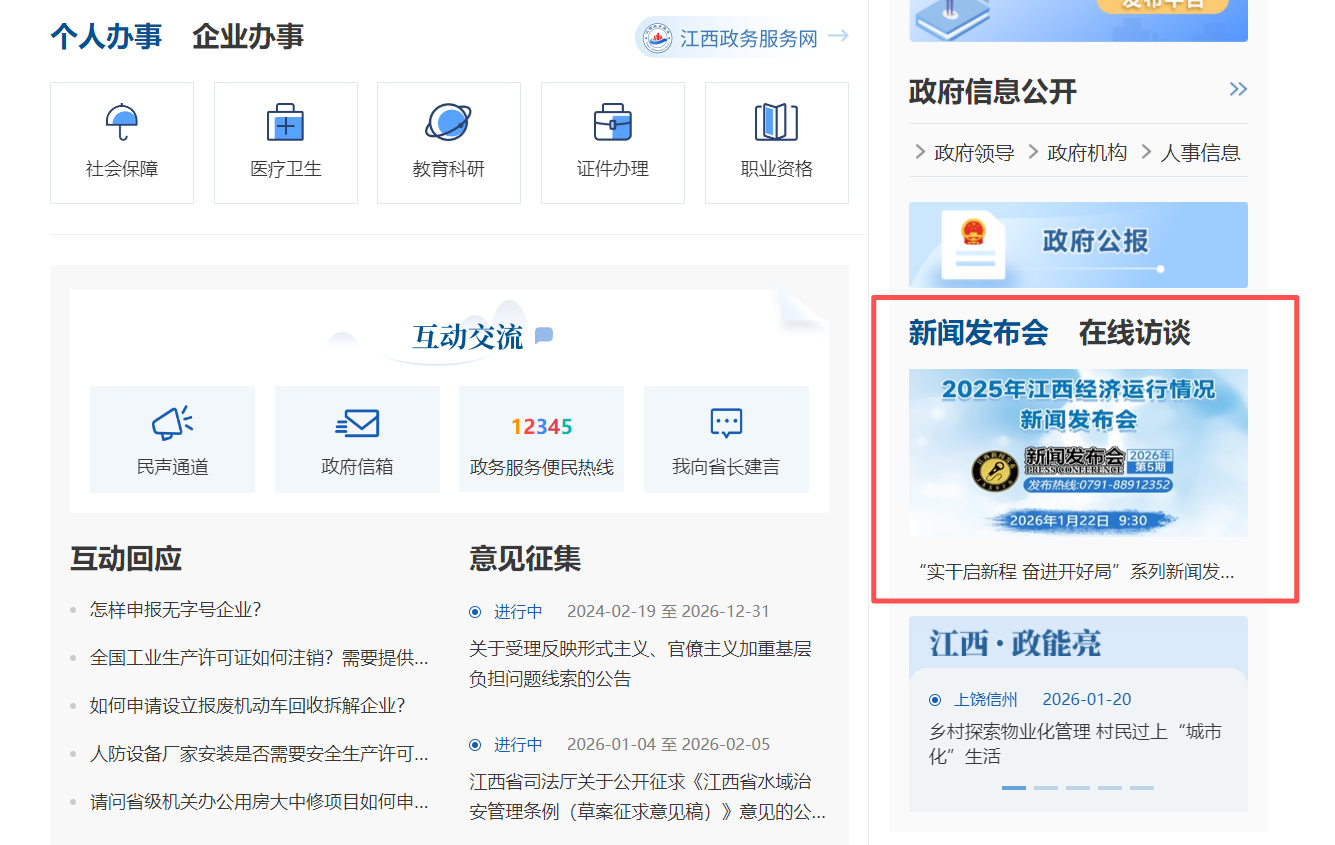Switch to the 企业办事 tab
Screen dimensions: 1335x845
[x=248, y=37]
